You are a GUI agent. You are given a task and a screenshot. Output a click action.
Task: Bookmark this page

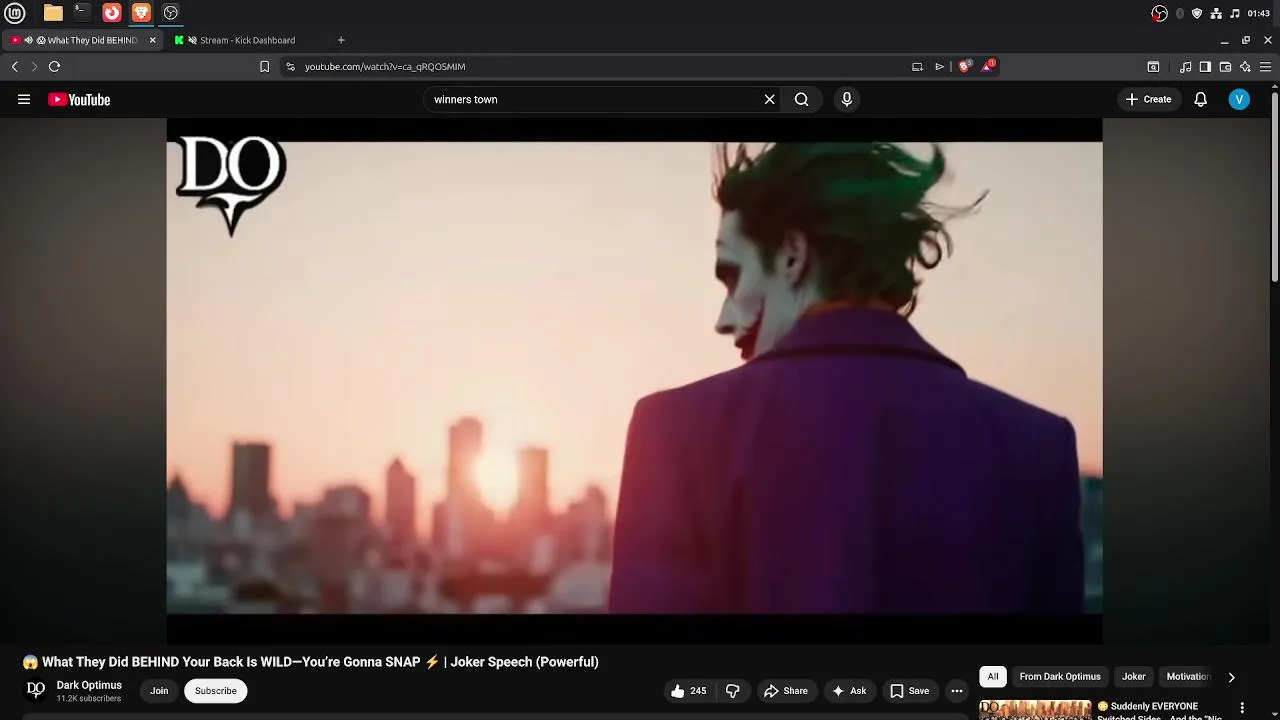point(264,66)
